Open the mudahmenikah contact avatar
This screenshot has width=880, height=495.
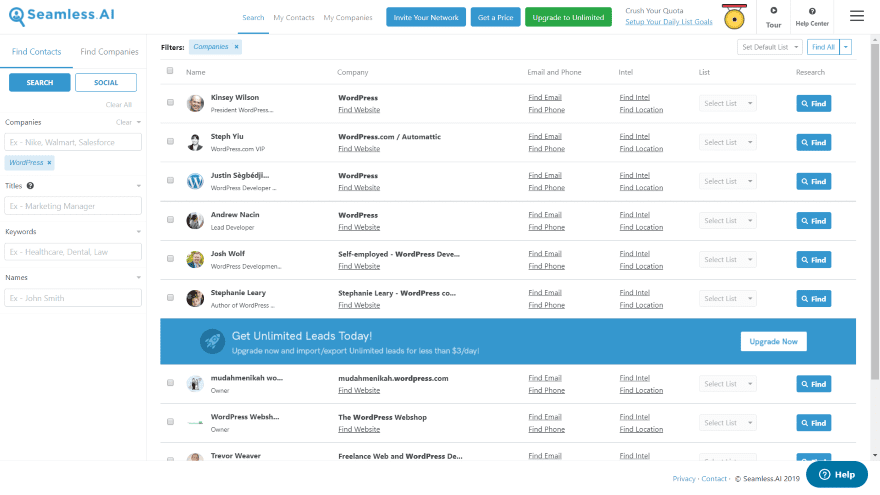tap(195, 384)
